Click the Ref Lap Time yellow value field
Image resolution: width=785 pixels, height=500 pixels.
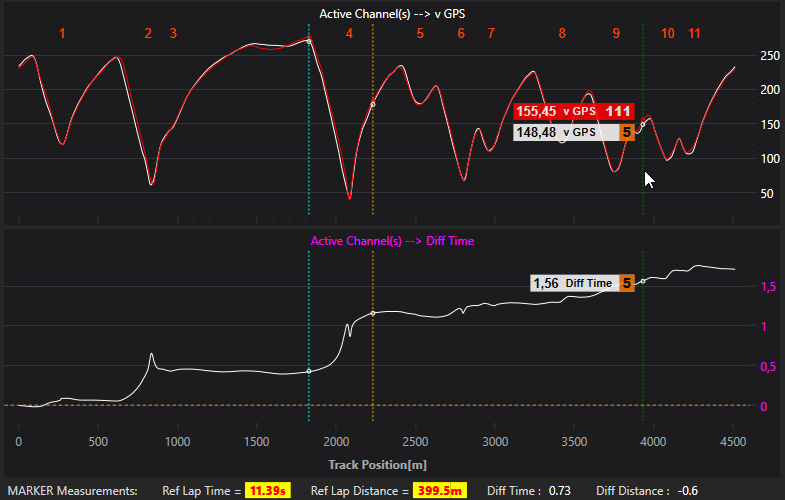[x=267, y=490]
